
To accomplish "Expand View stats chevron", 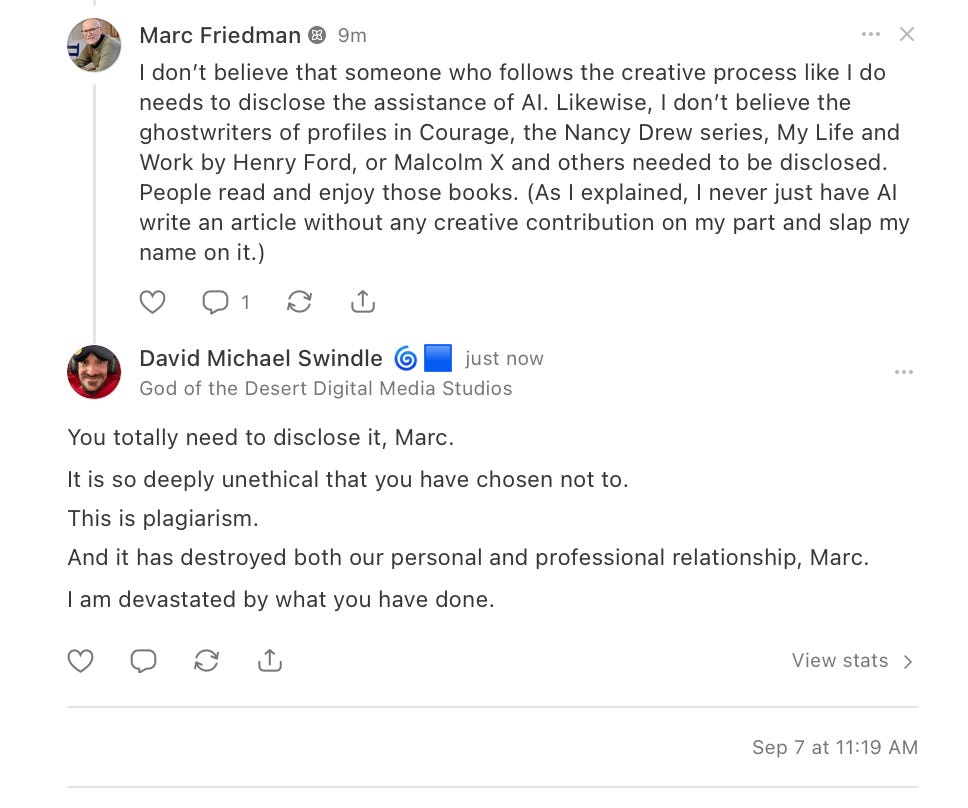I will 908,662.
